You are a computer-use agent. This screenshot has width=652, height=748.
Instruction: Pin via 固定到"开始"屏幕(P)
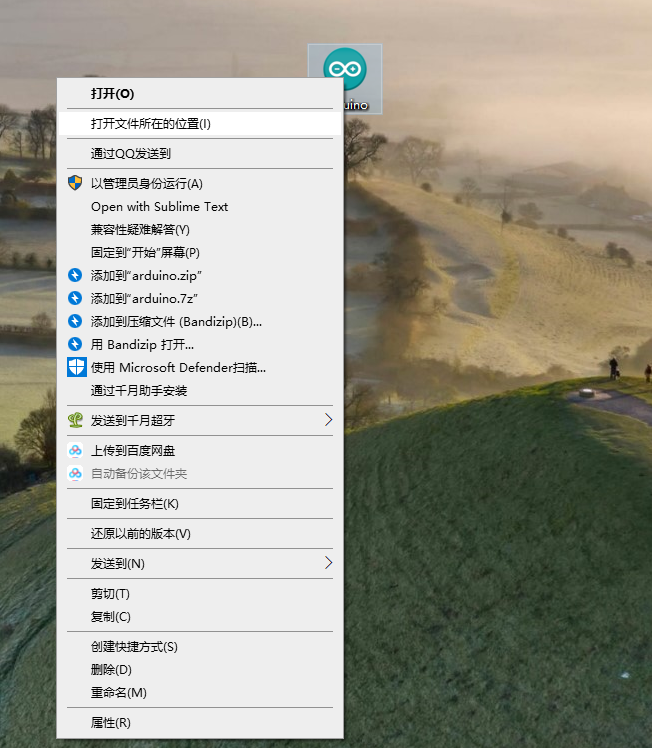click(200, 252)
